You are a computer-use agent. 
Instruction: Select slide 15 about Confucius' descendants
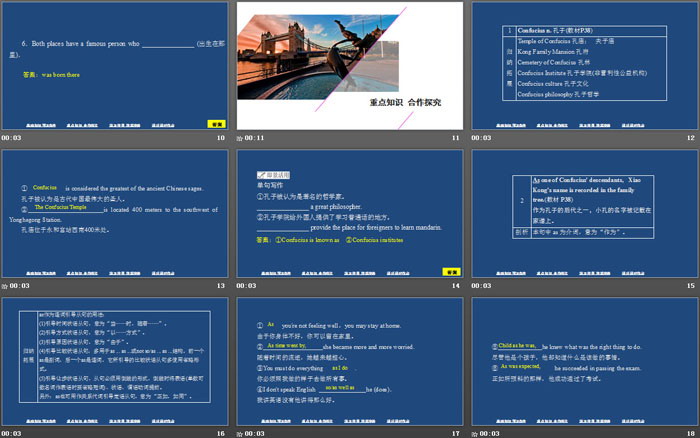point(585,214)
